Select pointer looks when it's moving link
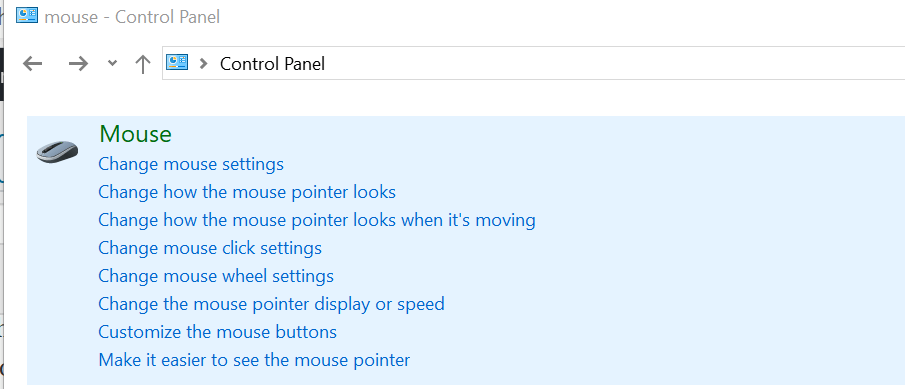This screenshot has height=389, width=905. coord(317,220)
